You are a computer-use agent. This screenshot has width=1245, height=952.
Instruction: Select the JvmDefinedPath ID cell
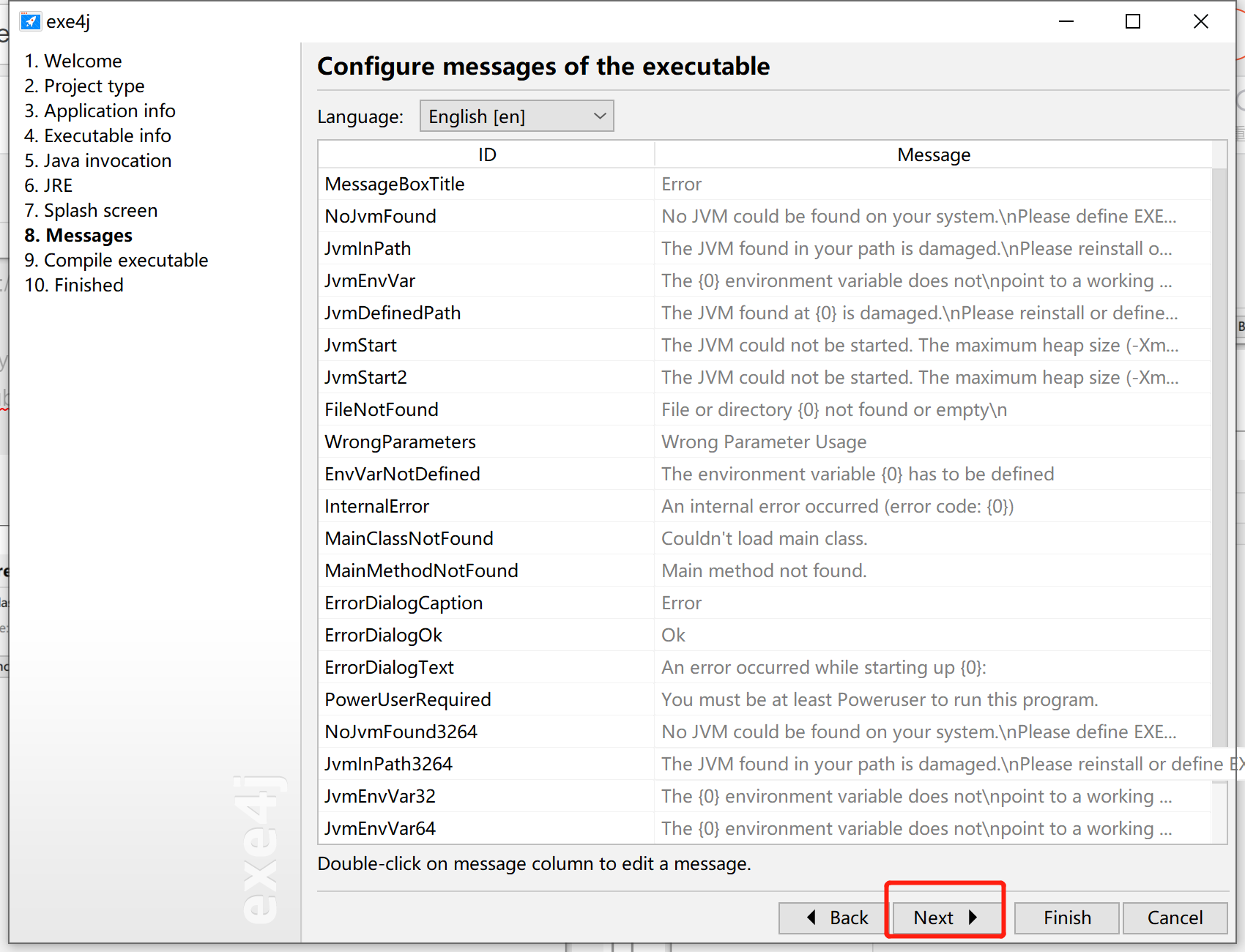(486, 313)
